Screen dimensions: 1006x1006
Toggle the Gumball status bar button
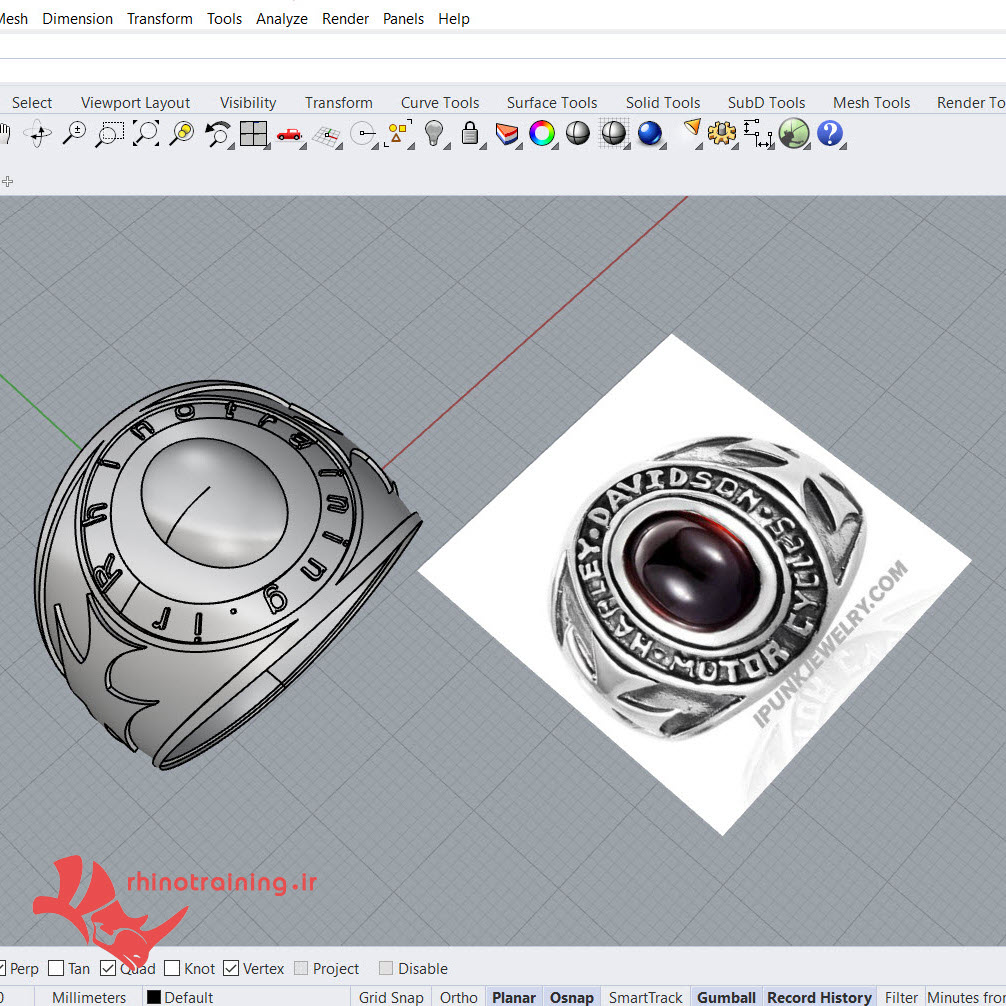[x=726, y=997]
